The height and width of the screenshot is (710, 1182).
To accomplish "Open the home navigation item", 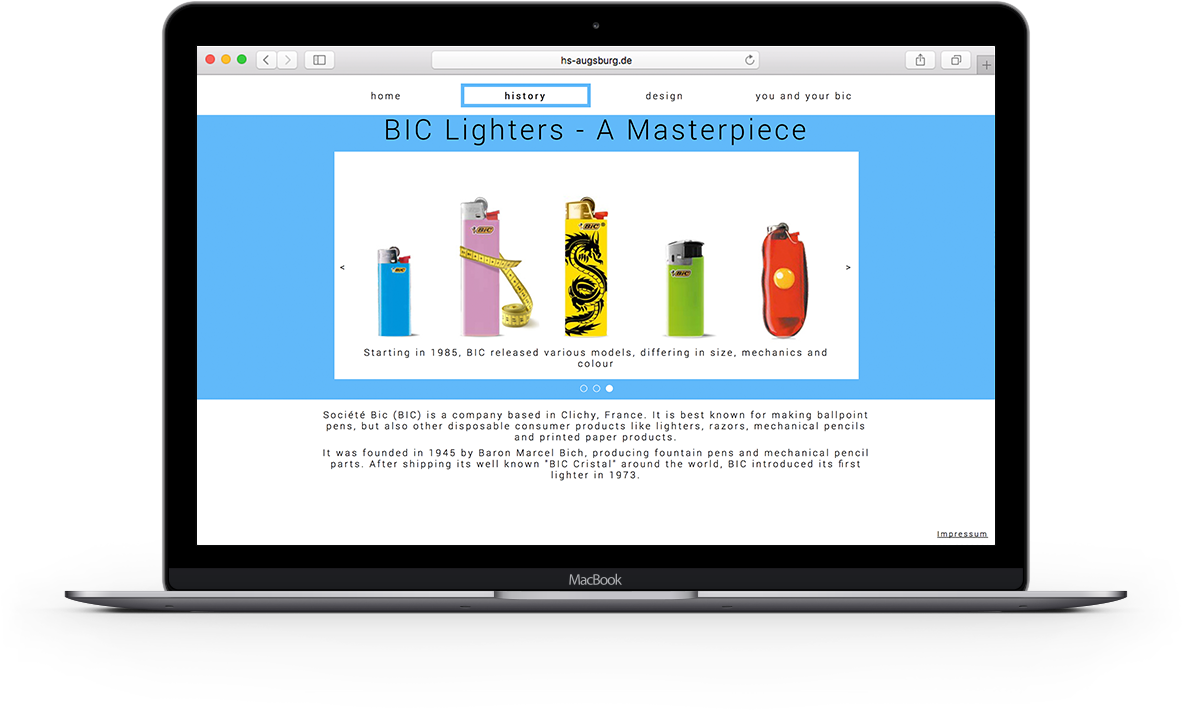I will [x=386, y=95].
